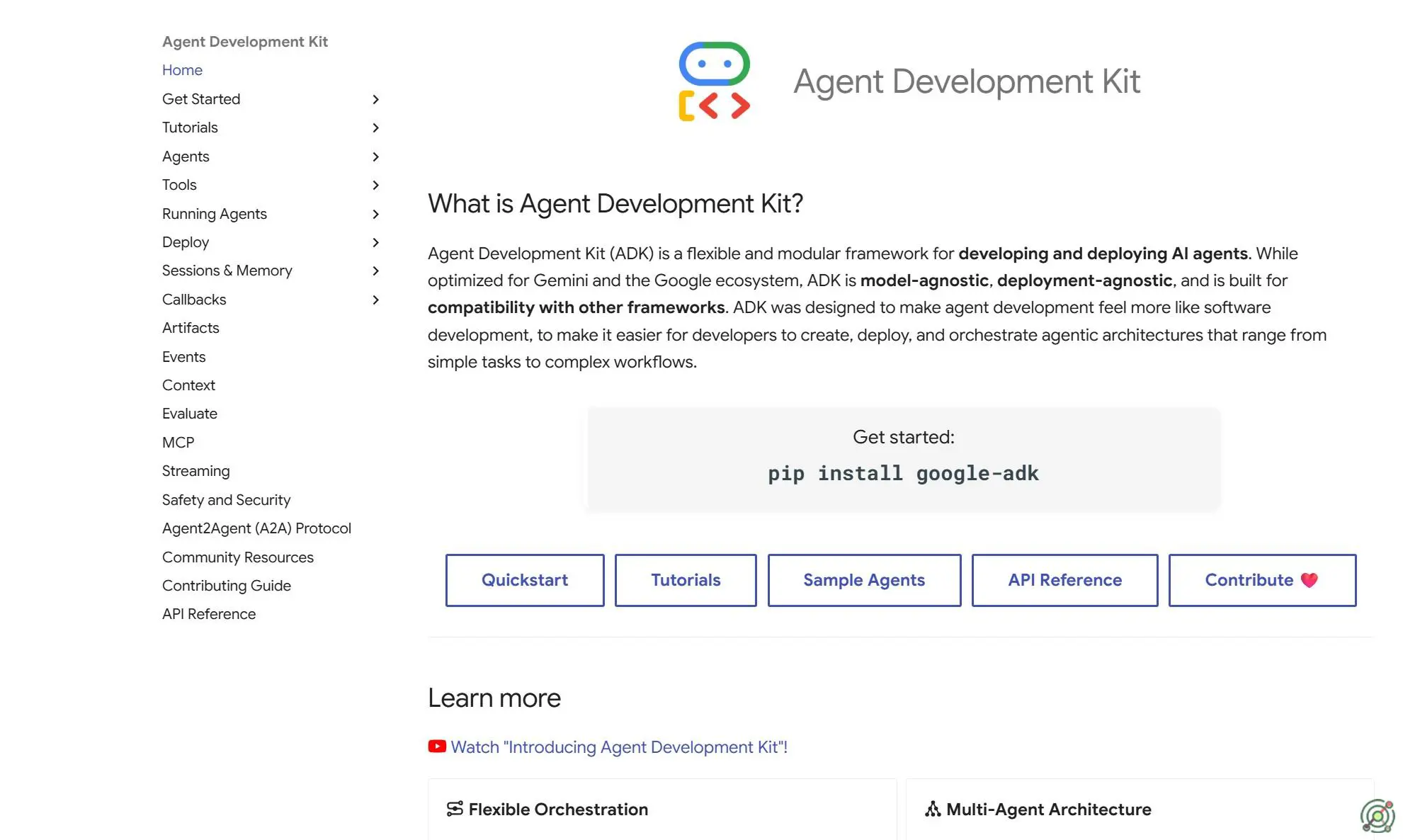This screenshot has height=840, width=1403.
Task: Click the Agent Development Kit sidebar title
Action: click(x=244, y=42)
